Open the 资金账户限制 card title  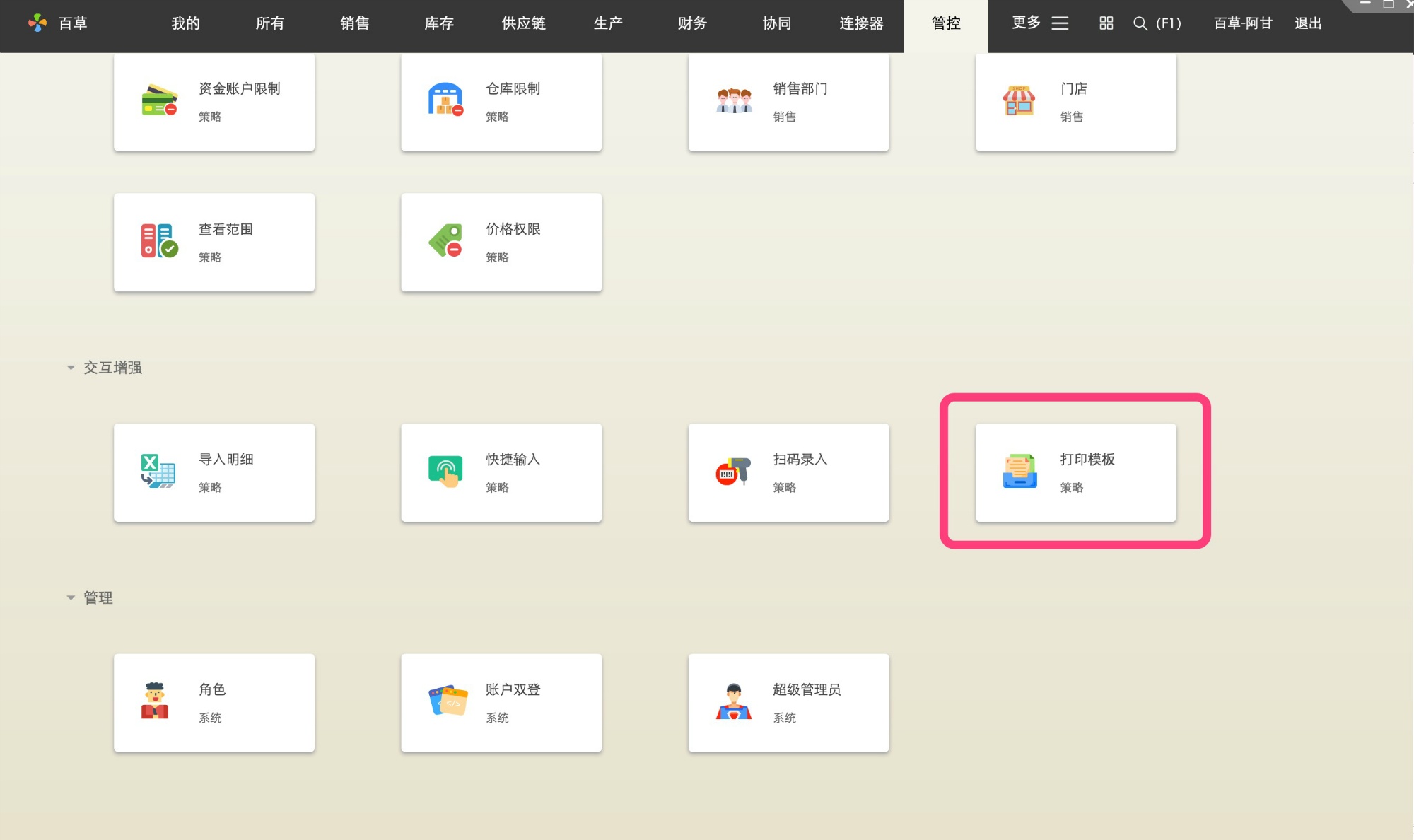240,88
